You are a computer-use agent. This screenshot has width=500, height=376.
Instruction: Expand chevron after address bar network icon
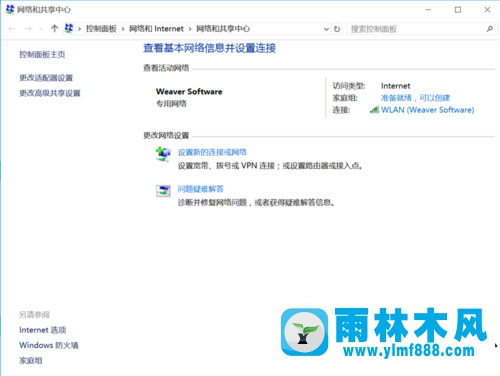pos(80,29)
